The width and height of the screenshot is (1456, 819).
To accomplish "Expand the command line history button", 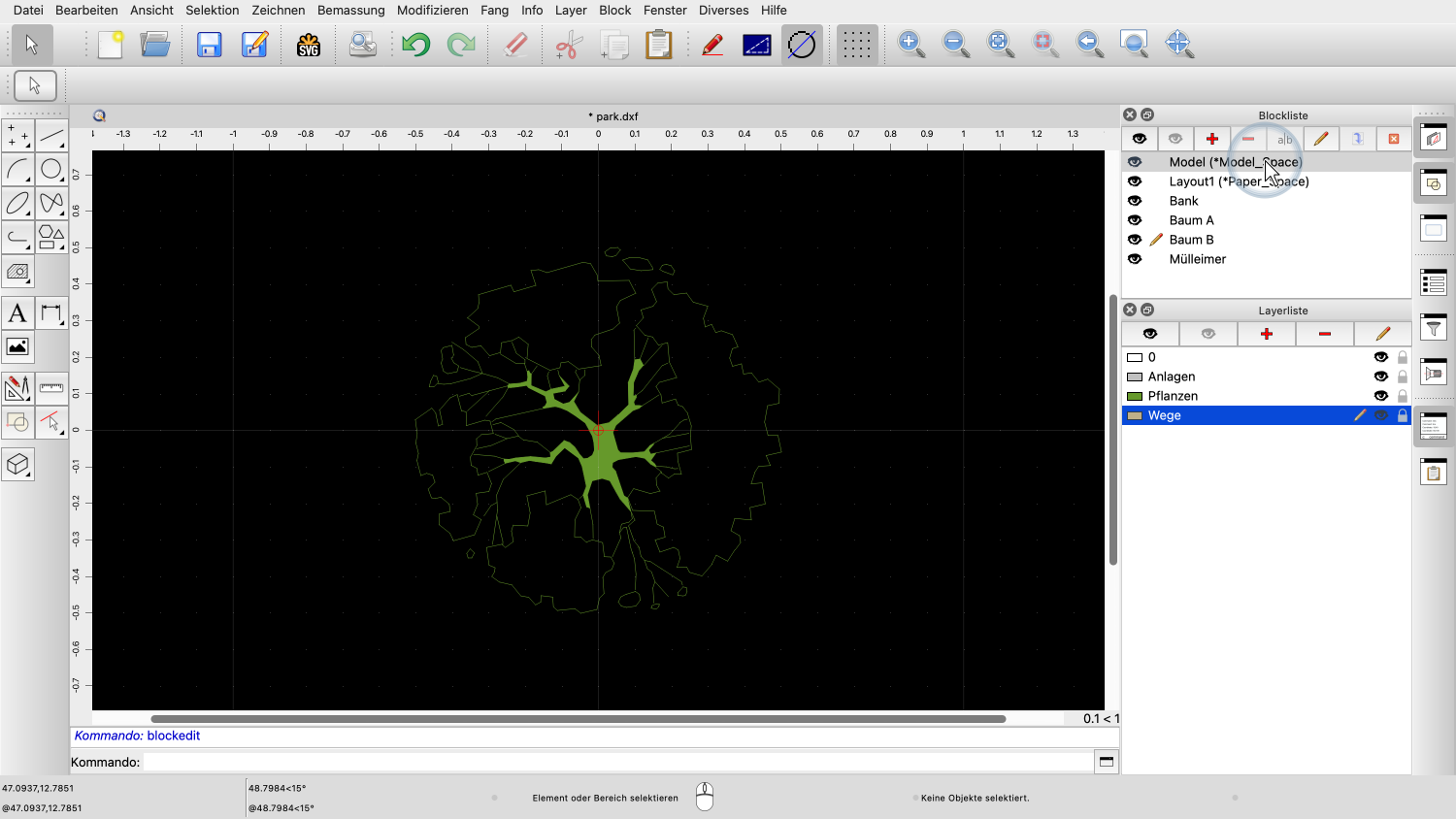I will coord(1106,762).
